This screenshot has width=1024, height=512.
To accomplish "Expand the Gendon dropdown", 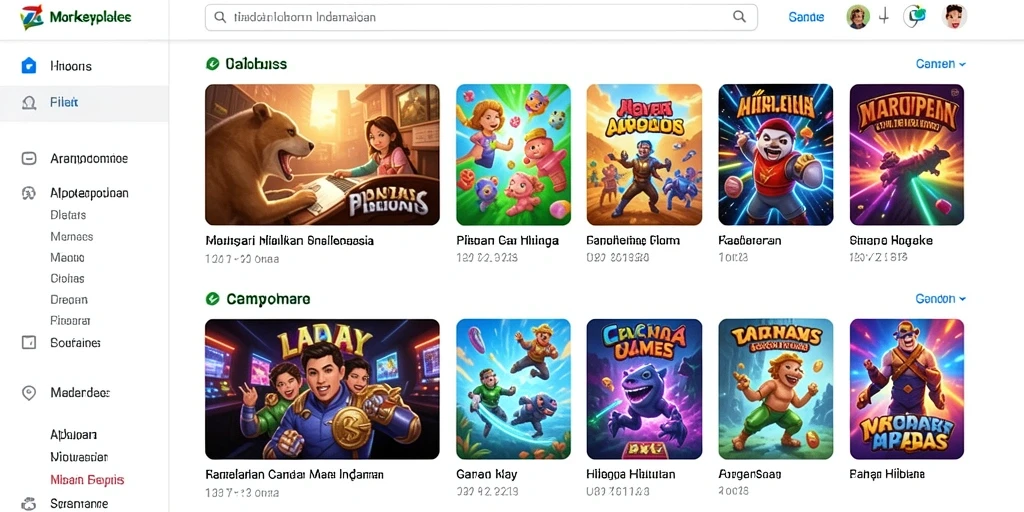I will coord(940,299).
